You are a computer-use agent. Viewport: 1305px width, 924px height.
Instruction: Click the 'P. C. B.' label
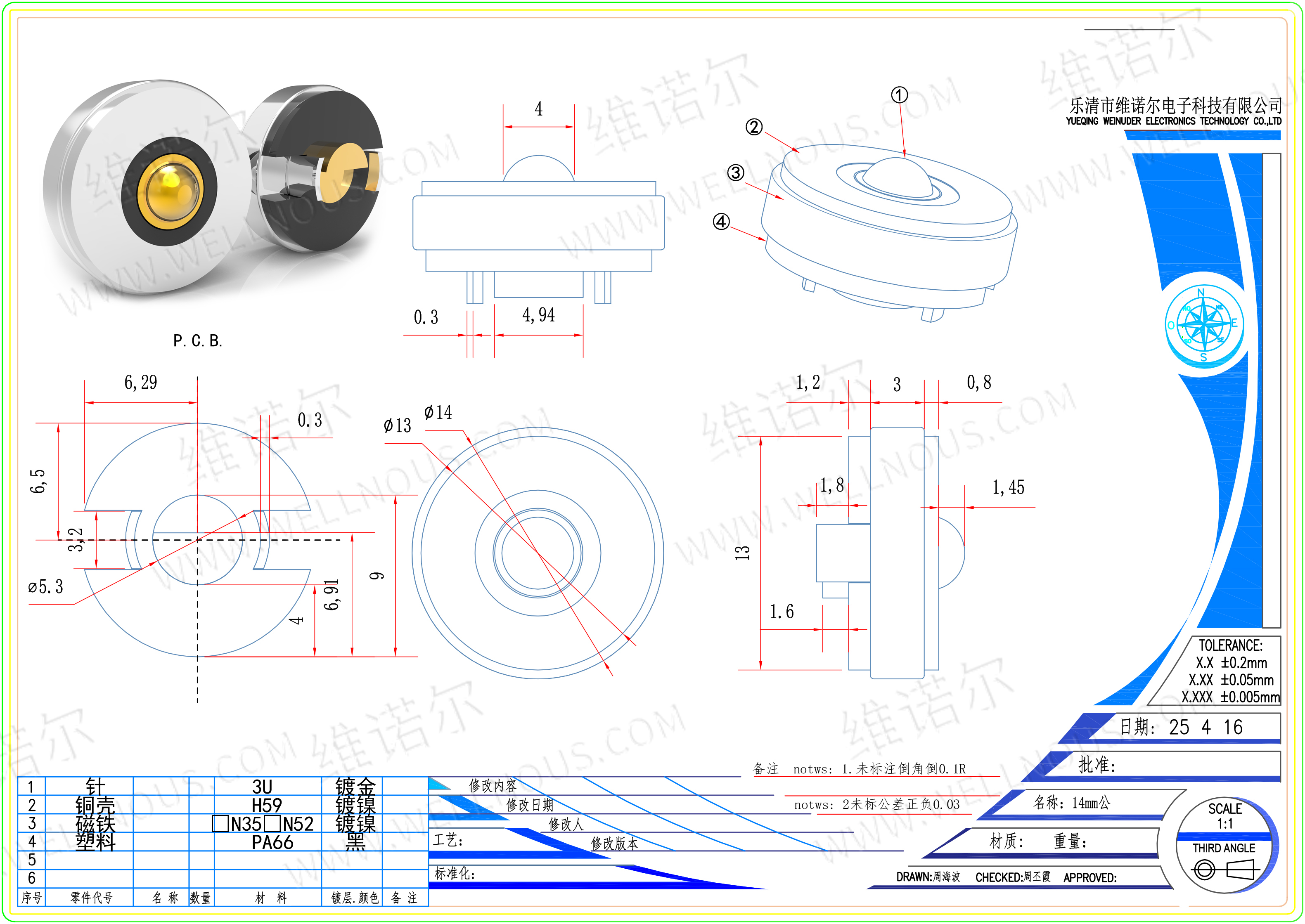[197, 341]
